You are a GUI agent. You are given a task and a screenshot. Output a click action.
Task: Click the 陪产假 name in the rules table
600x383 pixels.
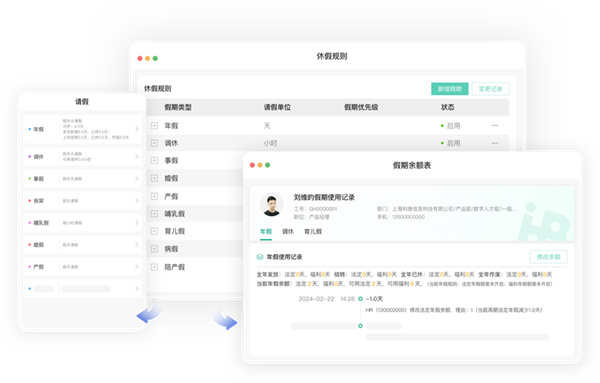tap(175, 267)
